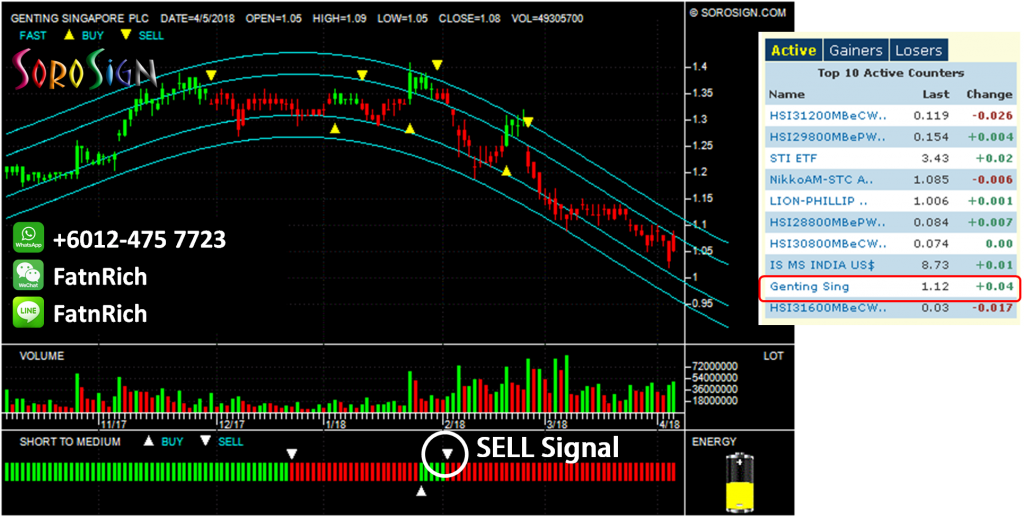Click the circled white sell signal arrow
This screenshot has width=1024, height=517.
[x=447, y=454]
